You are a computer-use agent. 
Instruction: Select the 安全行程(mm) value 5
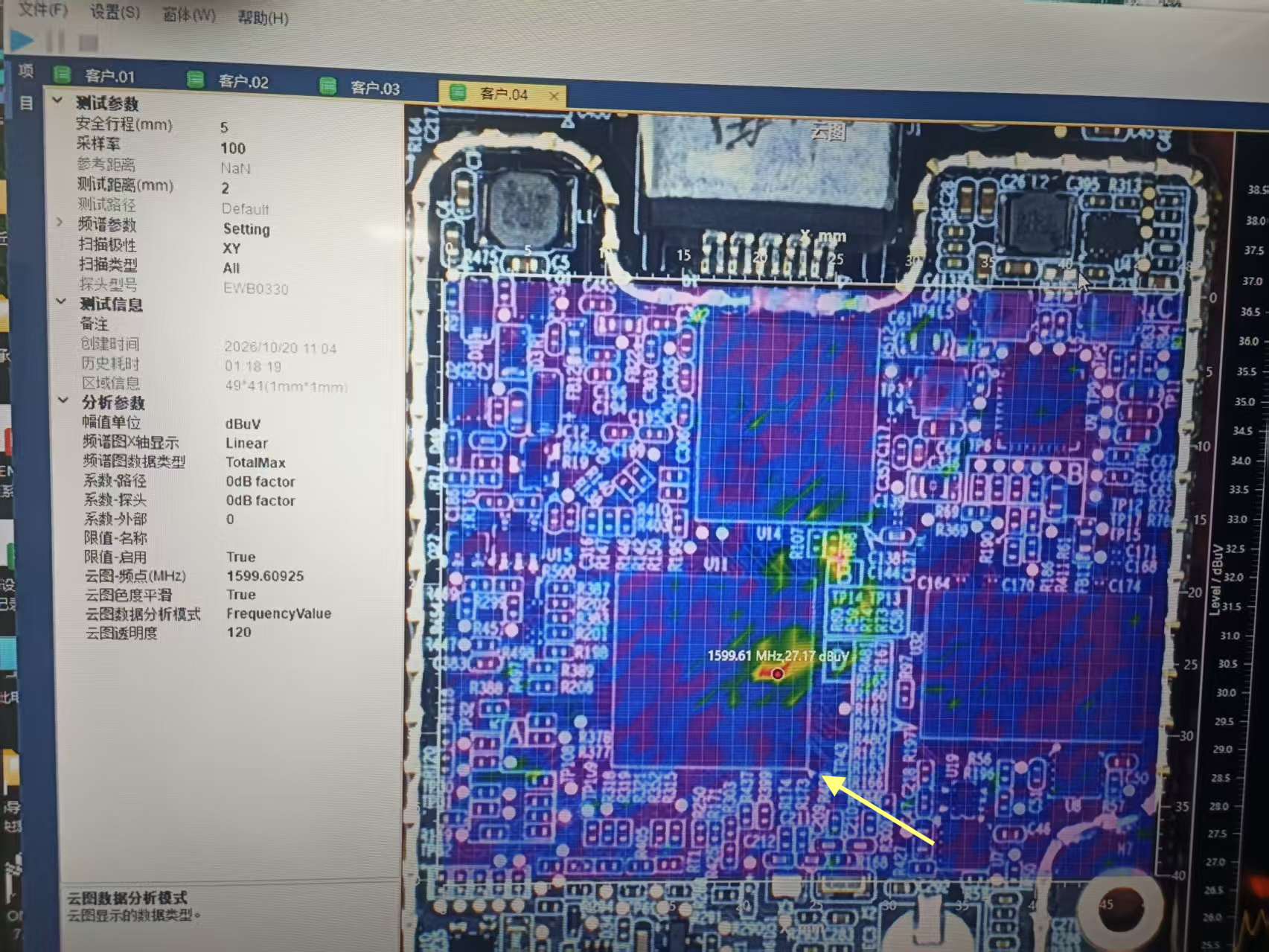coord(224,127)
